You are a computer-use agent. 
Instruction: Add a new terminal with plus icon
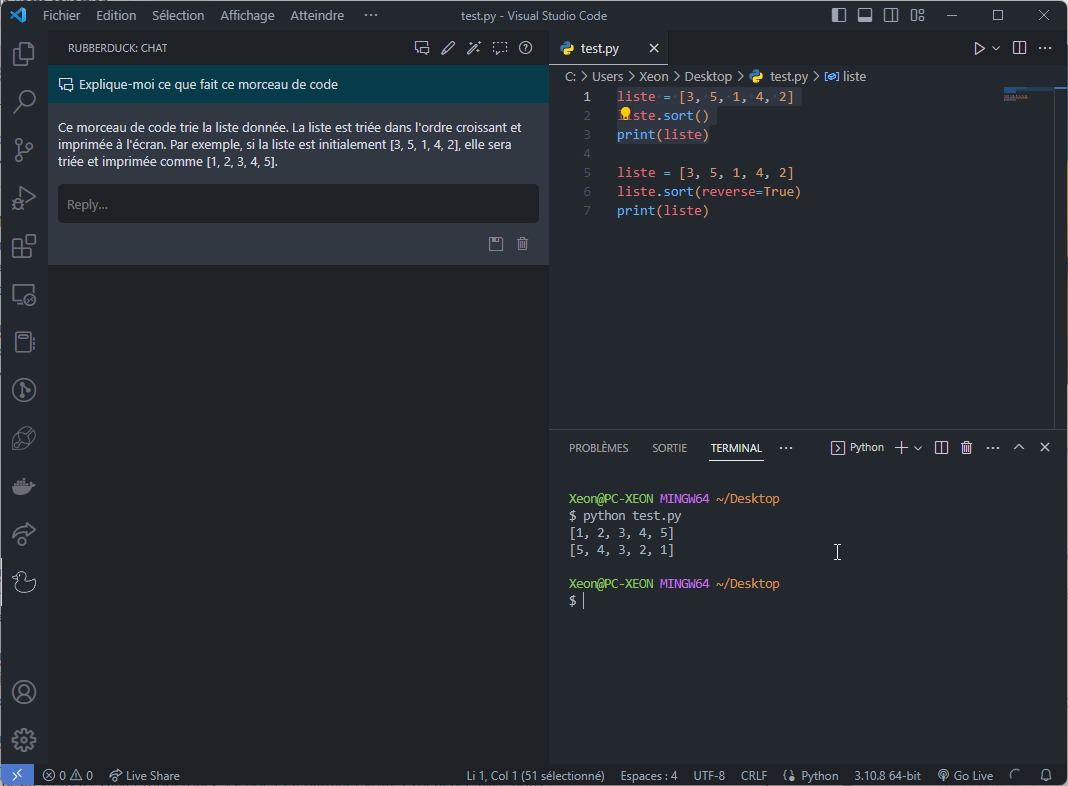point(901,447)
